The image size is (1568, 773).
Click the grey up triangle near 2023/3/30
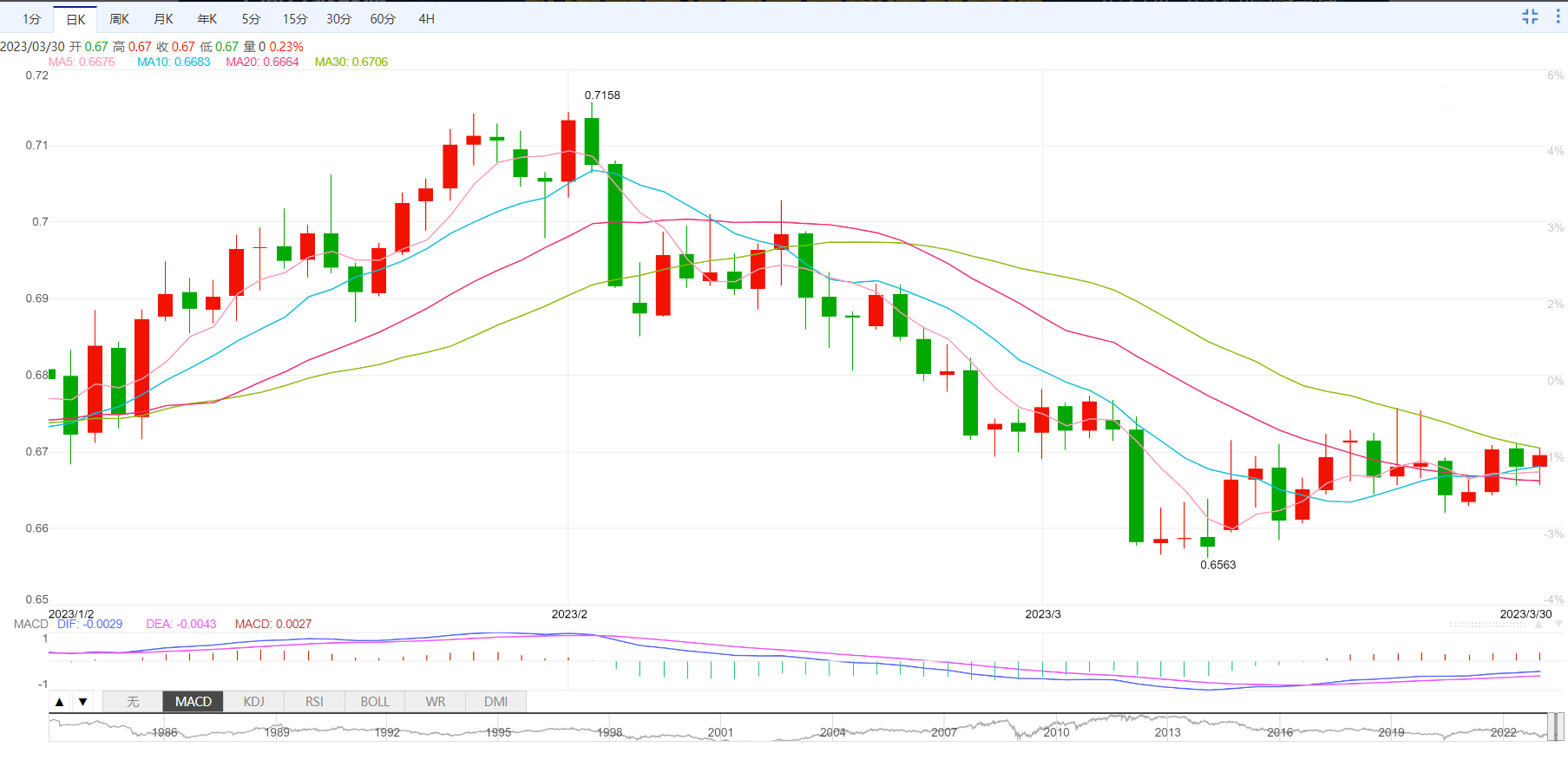1538,624
